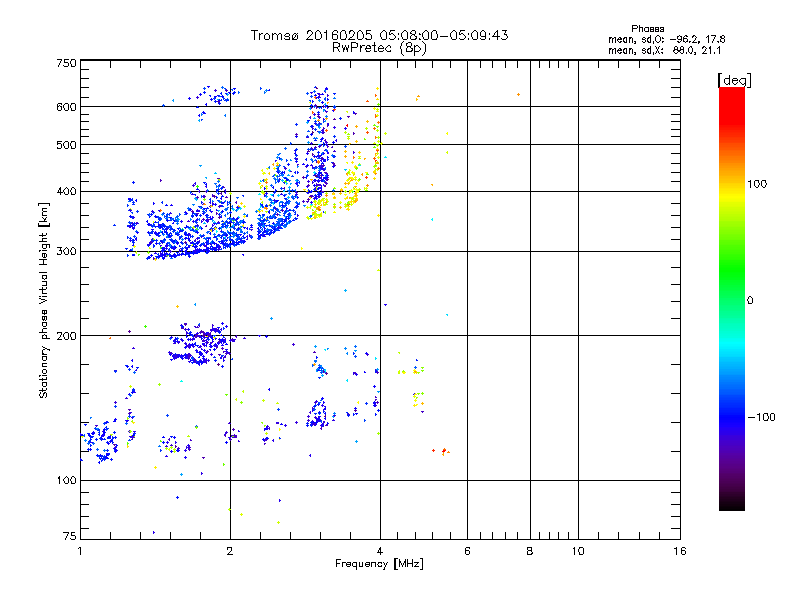Click the x-axis '2' tick label
The width and height of the screenshot is (800, 600).
230,551
